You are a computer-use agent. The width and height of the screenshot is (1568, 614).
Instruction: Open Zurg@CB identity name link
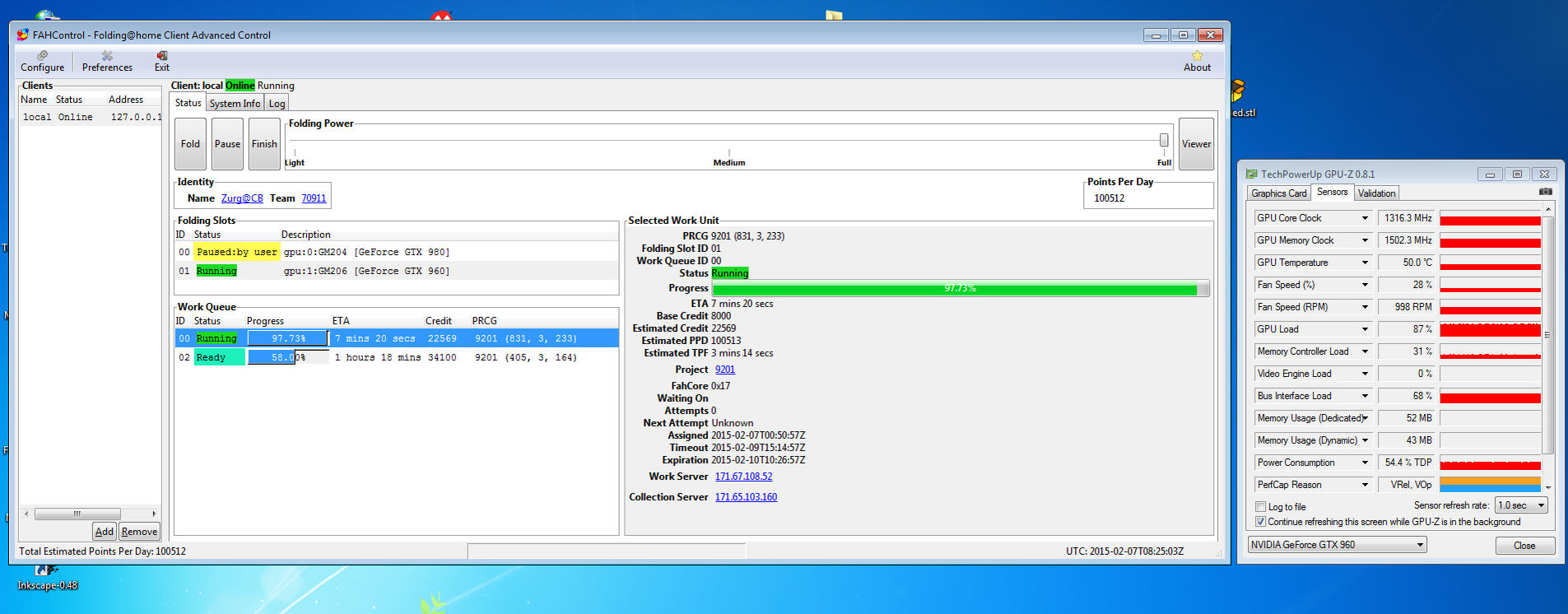(242, 198)
